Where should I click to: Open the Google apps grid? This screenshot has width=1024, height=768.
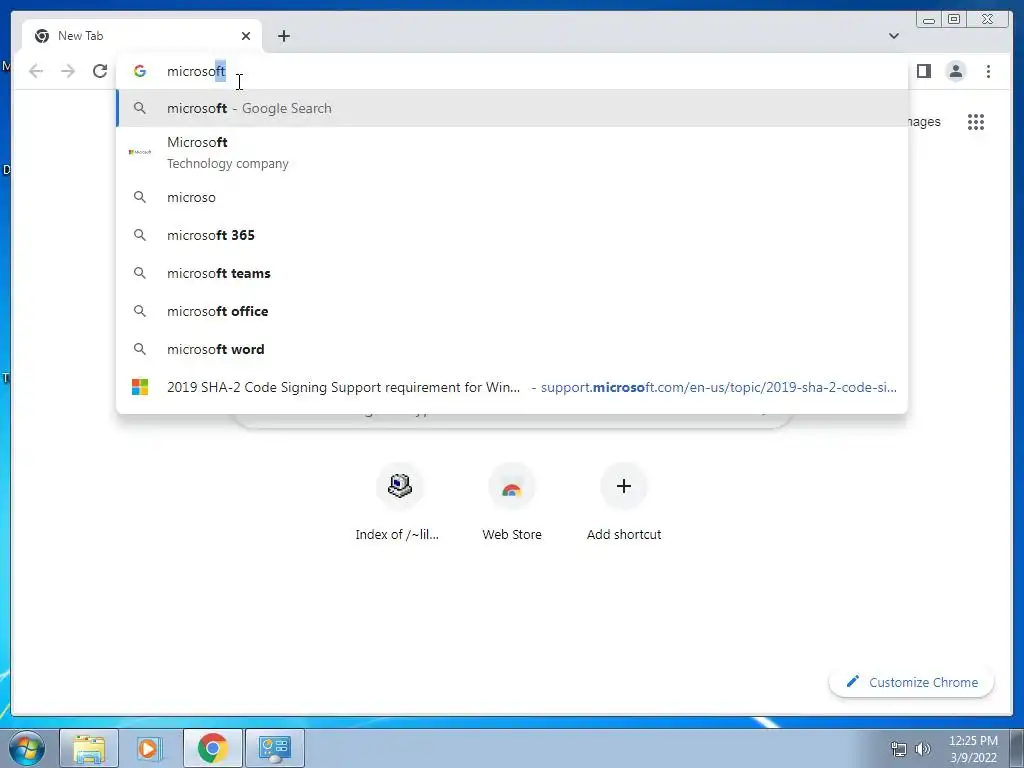coord(976,122)
